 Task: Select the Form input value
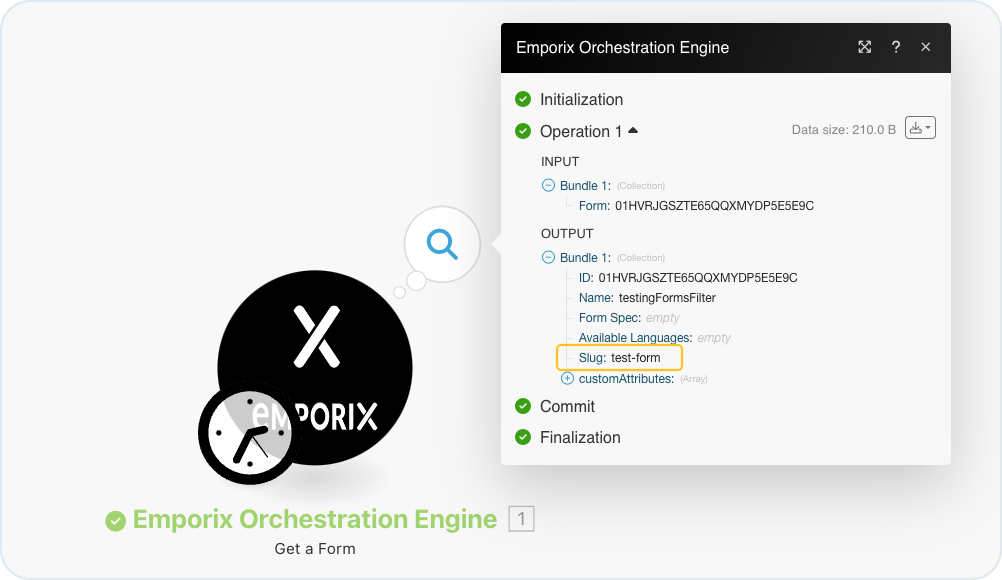[714, 206]
